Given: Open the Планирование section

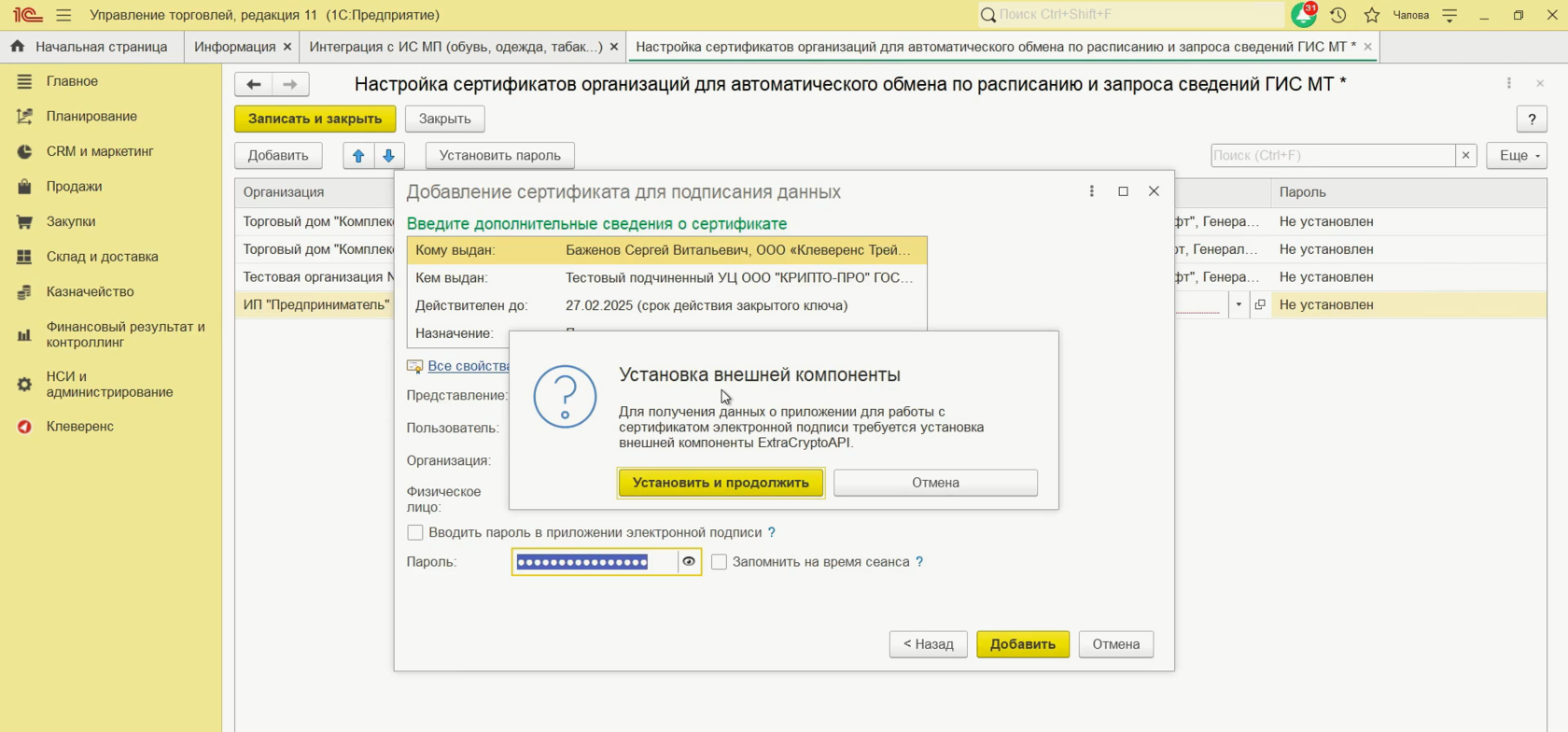Looking at the screenshot, I should click(91, 117).
